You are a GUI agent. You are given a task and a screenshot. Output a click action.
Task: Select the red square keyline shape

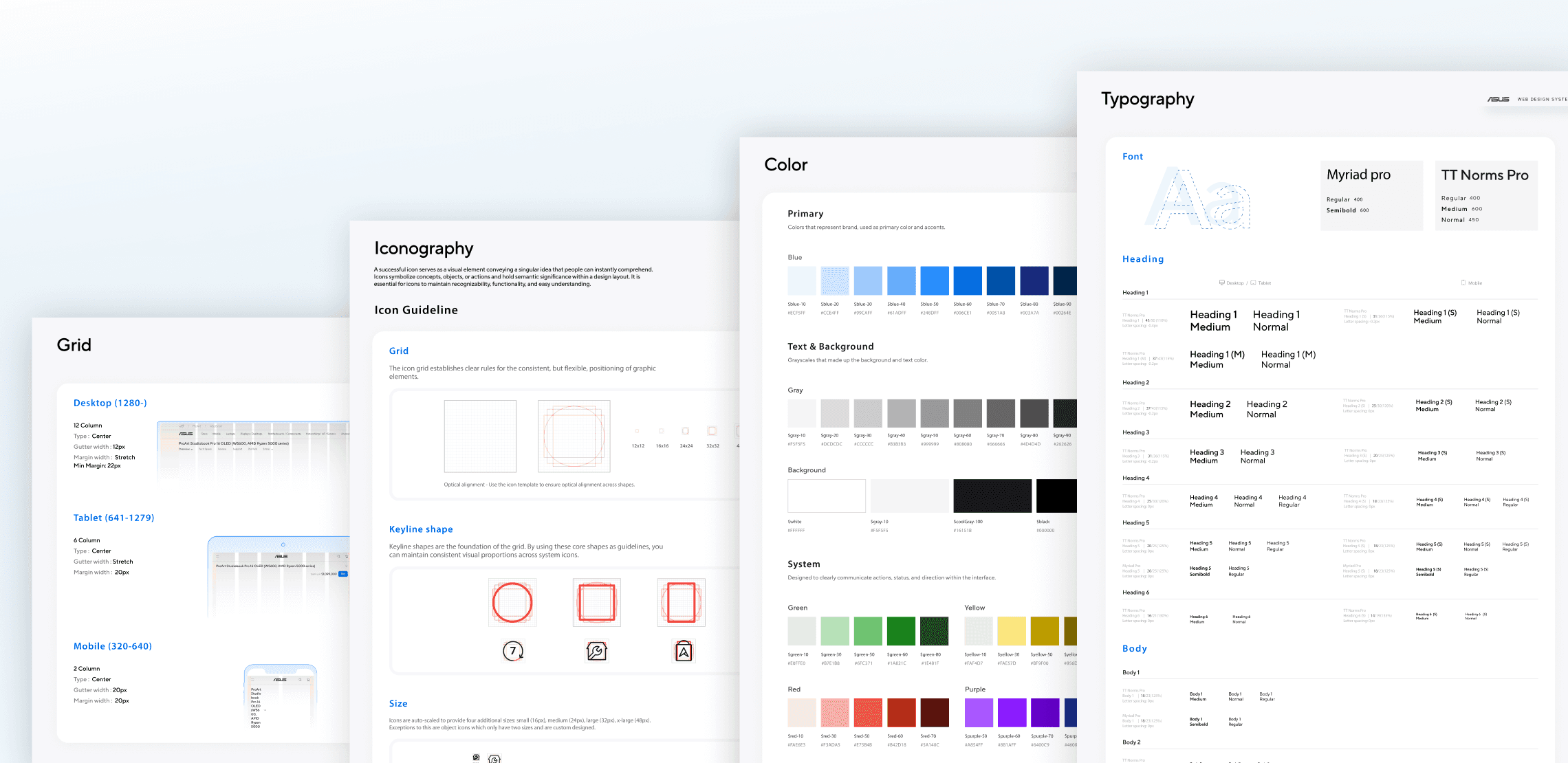[x=596, y=602]
